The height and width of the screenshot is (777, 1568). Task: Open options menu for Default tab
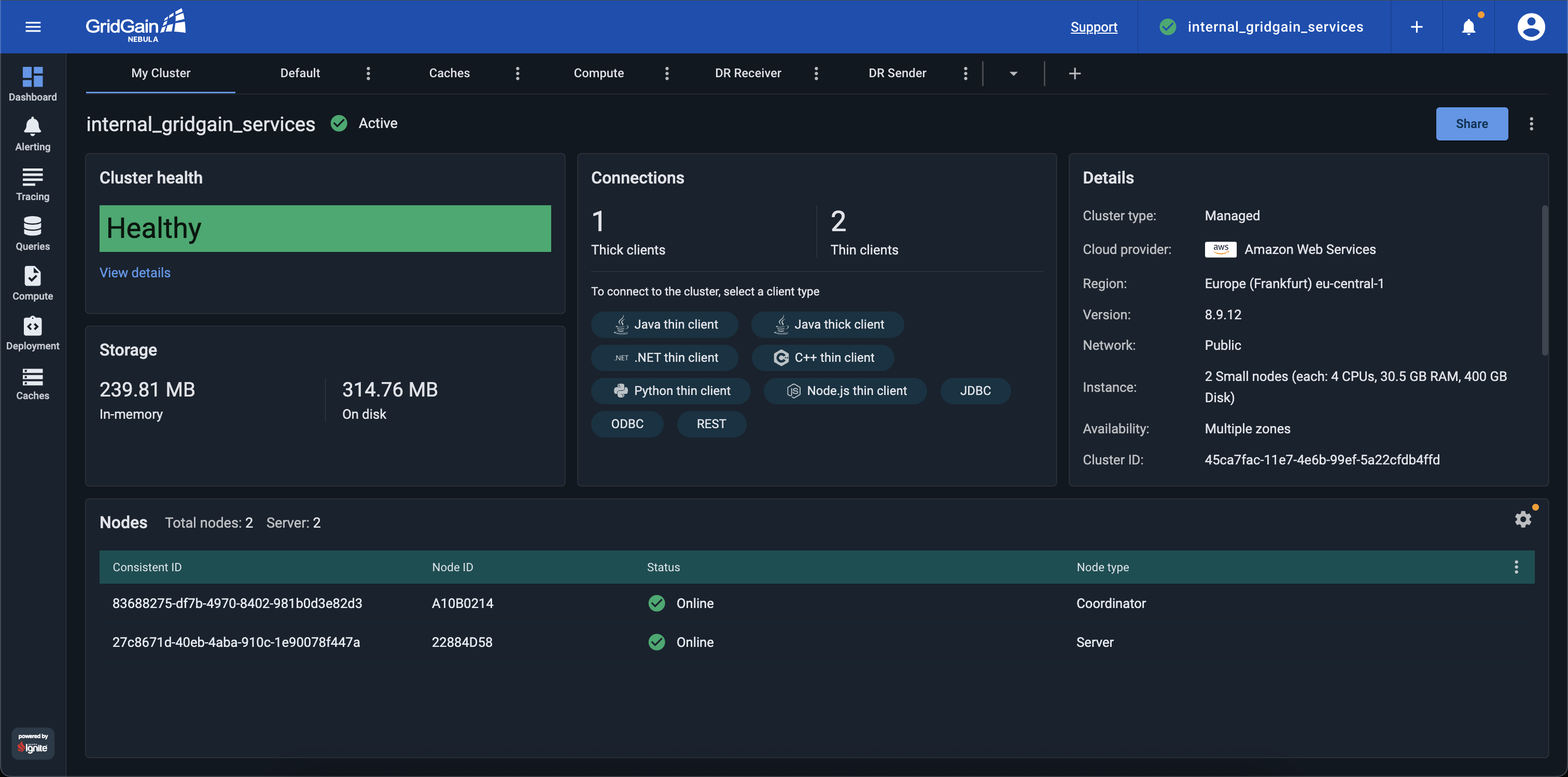click(368, 73)
